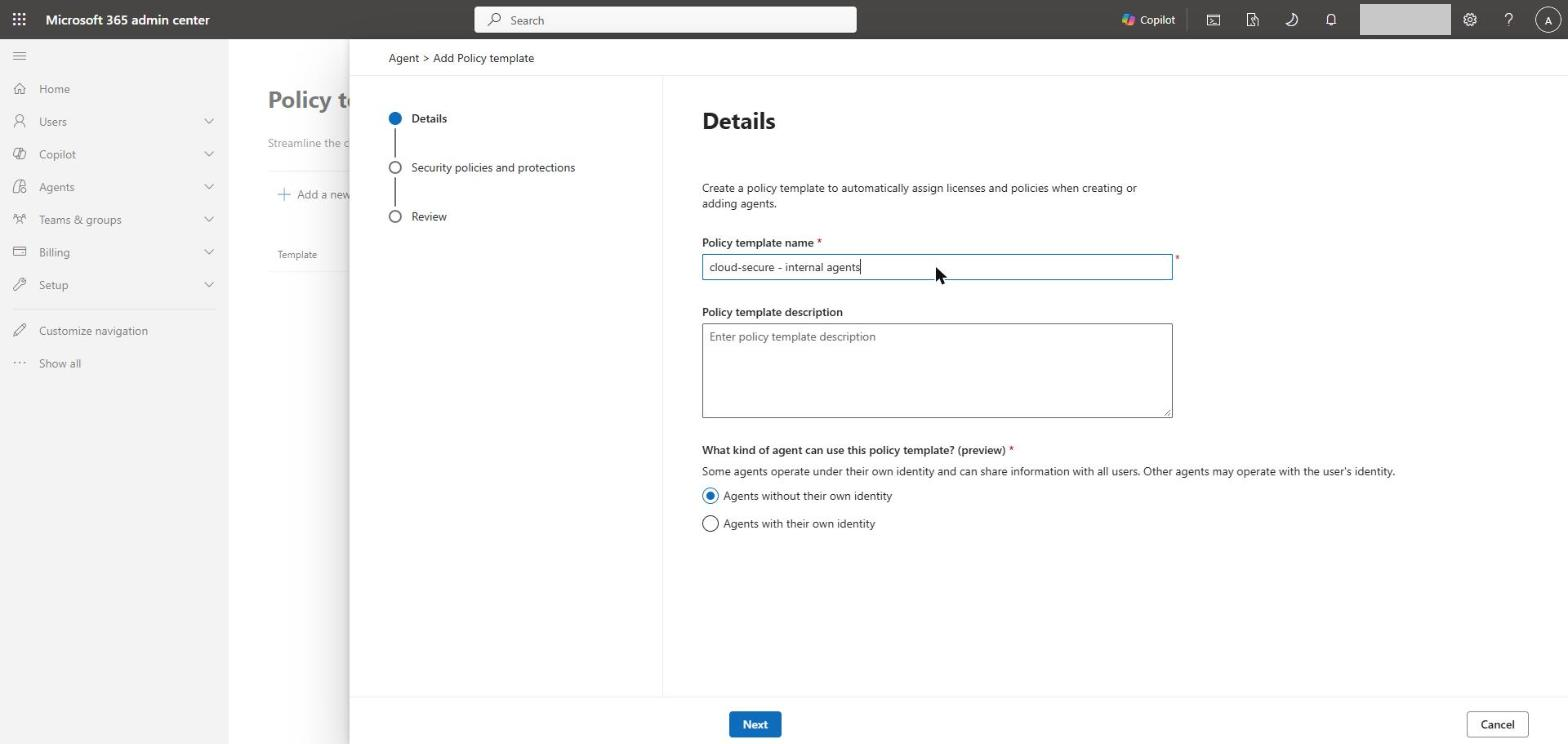This screenshot has width=1568, height=744.
Task: Click the Teams & groups icon
Action: [x=19, y=220]
